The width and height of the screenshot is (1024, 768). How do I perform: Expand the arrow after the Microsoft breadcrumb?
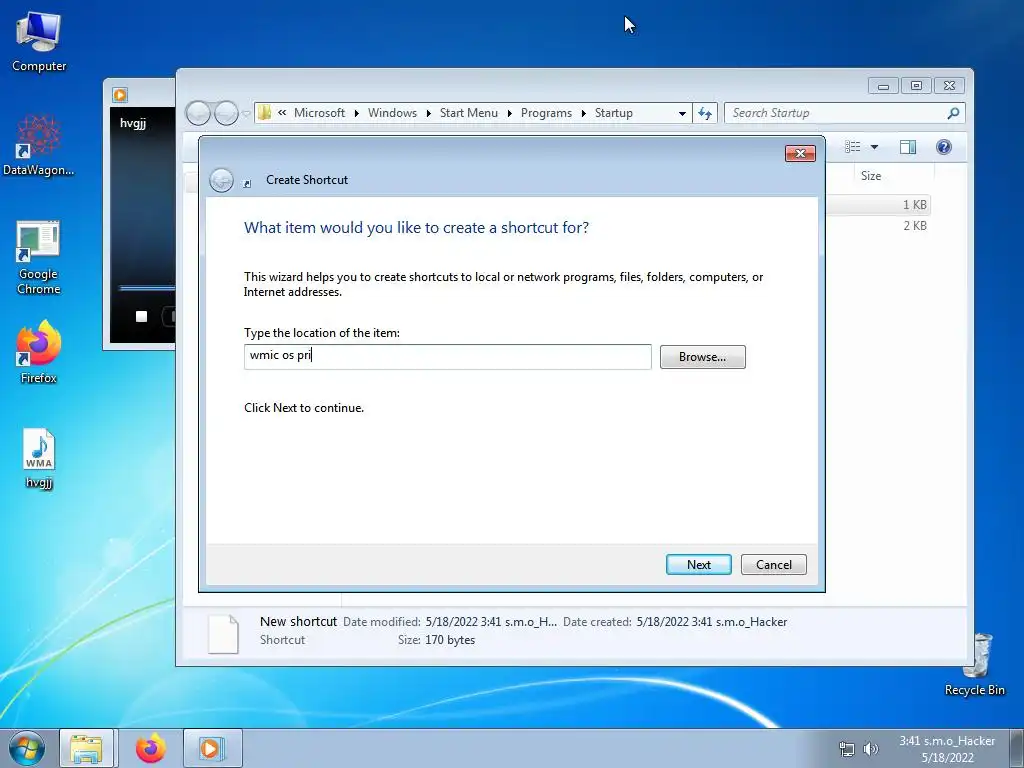pyautogui.click(x=357, y=114)
